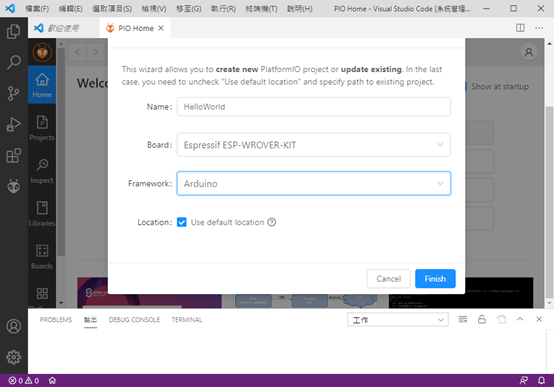The image size is (554, 387).
Task: Open the Accounts icon in activity bar
Action: point(13,326)
